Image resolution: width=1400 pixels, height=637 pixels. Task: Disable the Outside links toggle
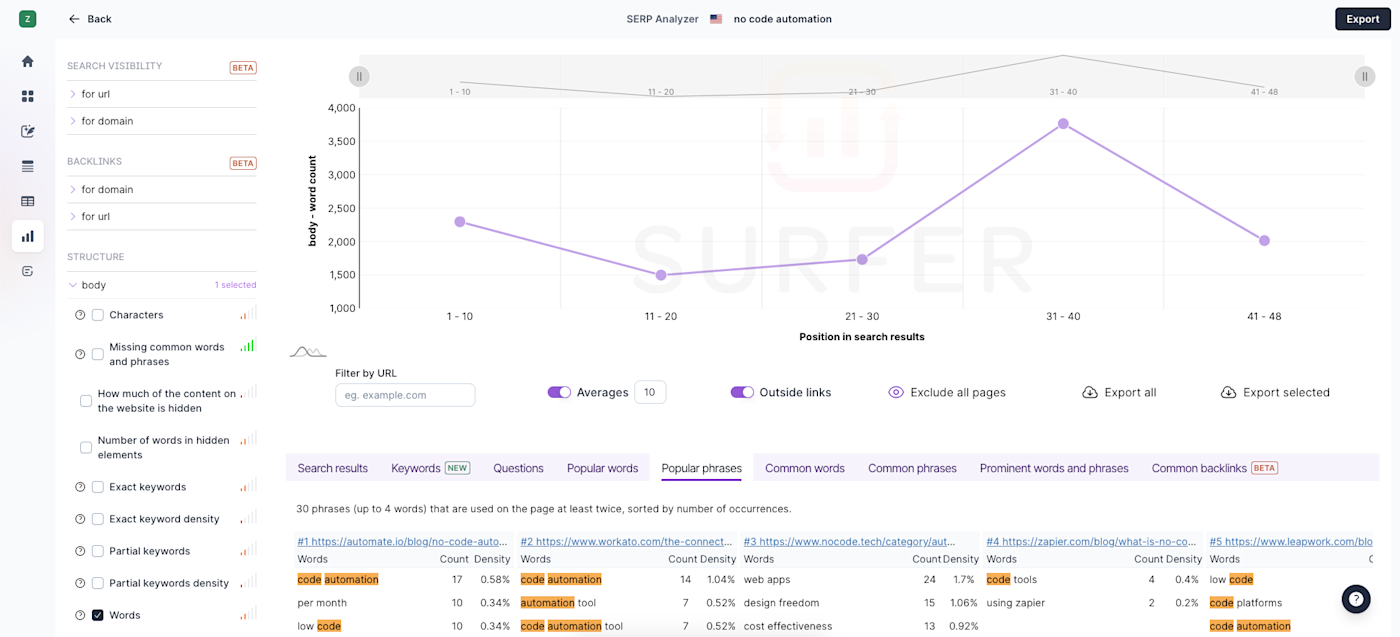click(742, 392)
